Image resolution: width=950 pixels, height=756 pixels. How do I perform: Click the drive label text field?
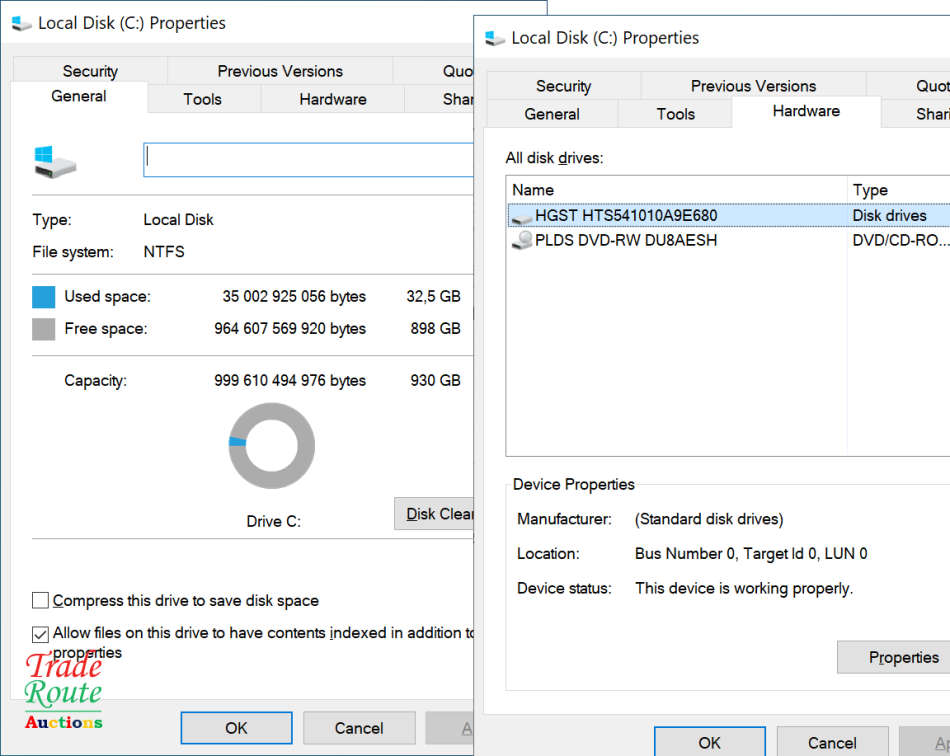[x=308, y=160]
